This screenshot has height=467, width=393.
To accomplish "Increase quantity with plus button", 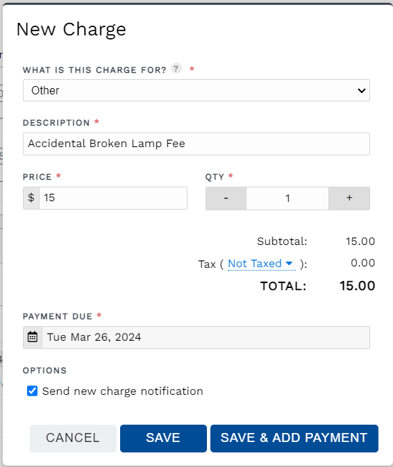I will coord(349,198).
